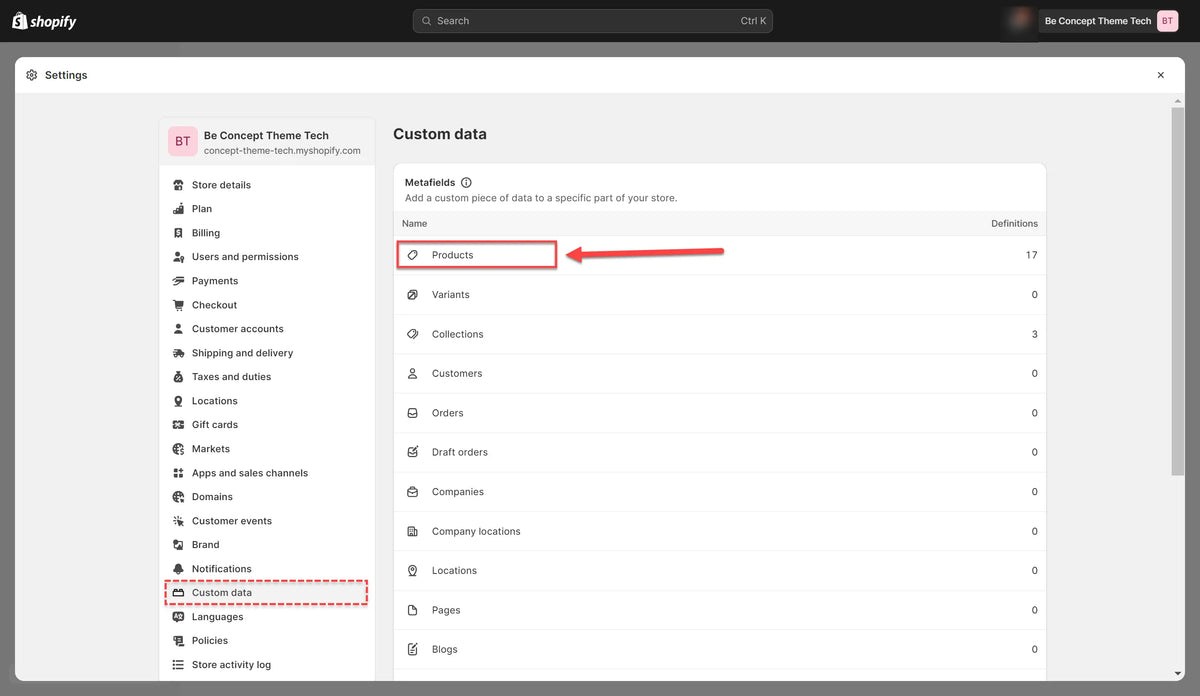
Task: Open Variants metafield definitions
Action: click(x=720, y=295)
